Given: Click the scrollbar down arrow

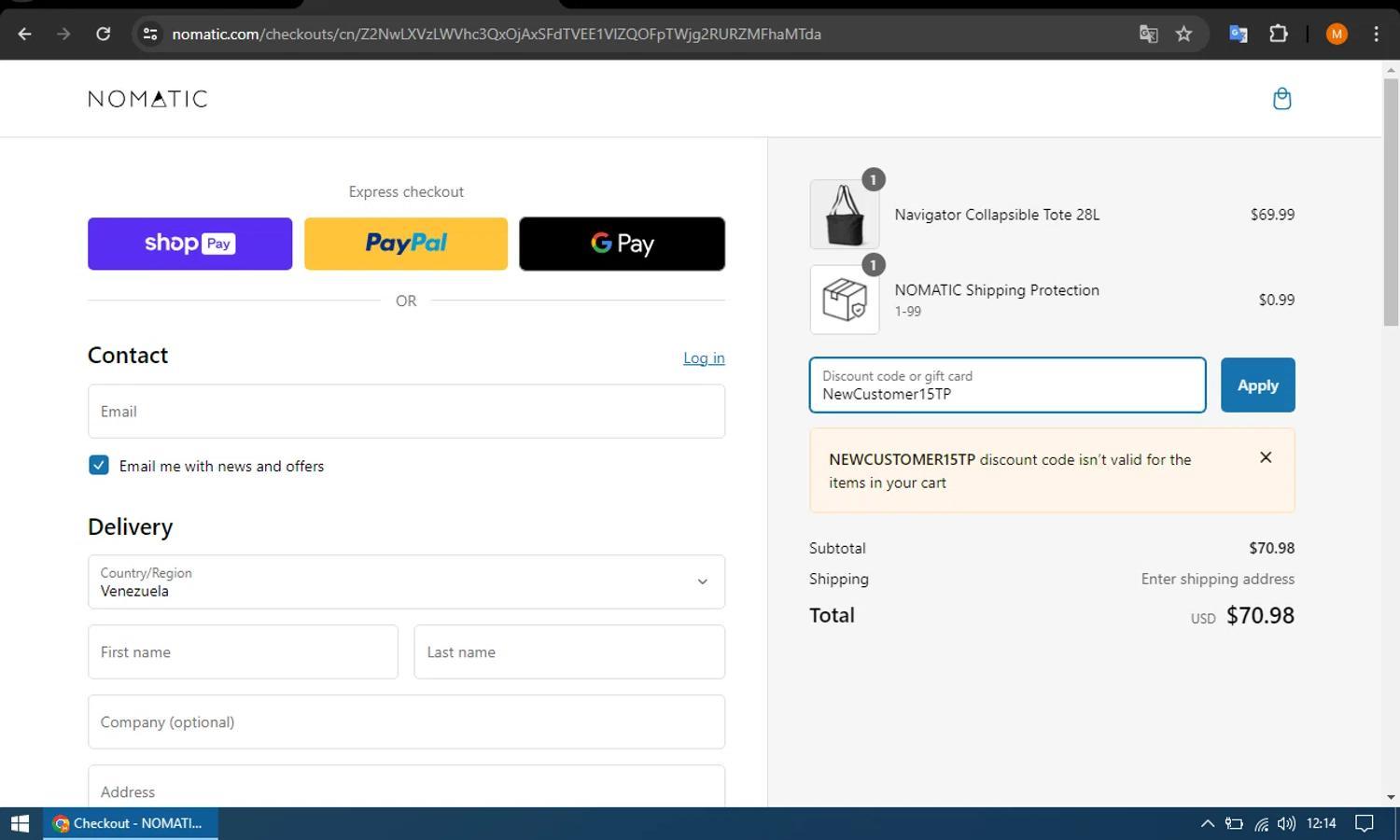Looking at the screenshot, I should 1391,797.
